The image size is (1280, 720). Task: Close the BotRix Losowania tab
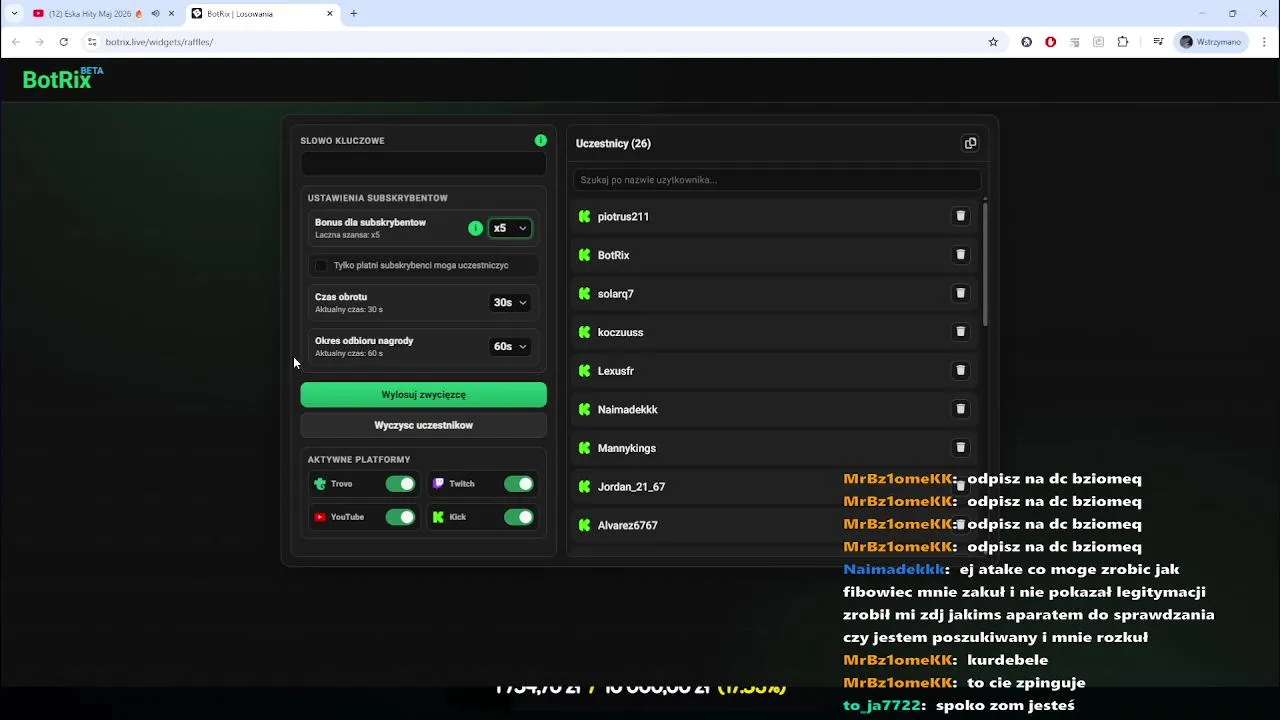tap(330, 14)
